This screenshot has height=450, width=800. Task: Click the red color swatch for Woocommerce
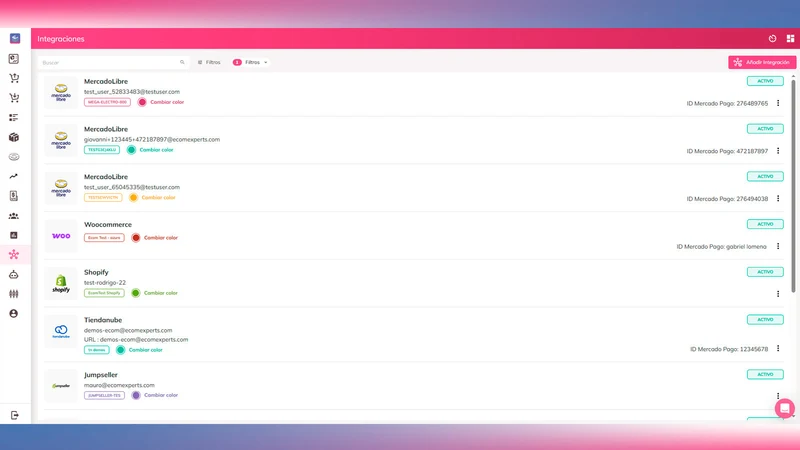pyautogui.click(x=136, y=238)
